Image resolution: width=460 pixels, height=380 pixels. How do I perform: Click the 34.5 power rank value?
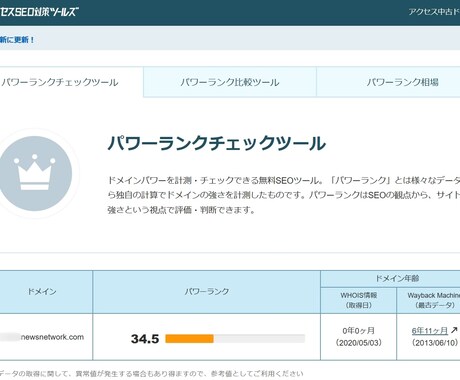click(145, 339)
